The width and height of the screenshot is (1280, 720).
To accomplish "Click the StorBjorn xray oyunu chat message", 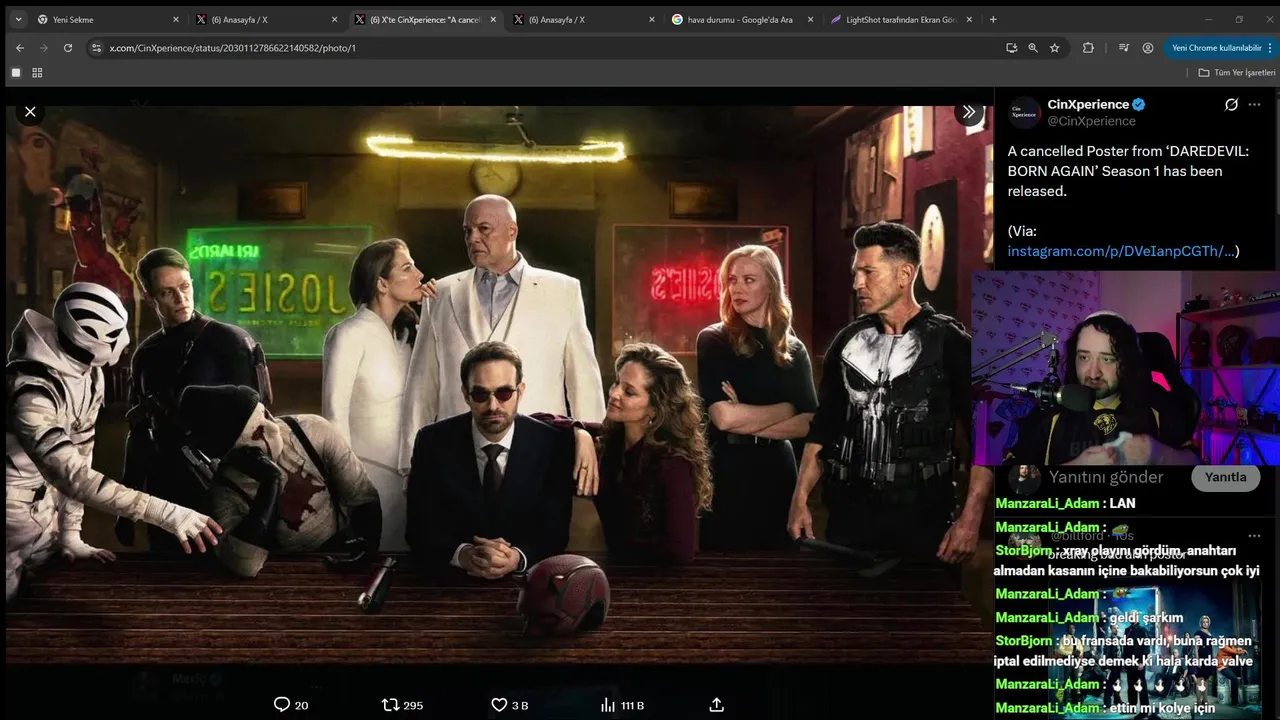I will [1126, 560].
